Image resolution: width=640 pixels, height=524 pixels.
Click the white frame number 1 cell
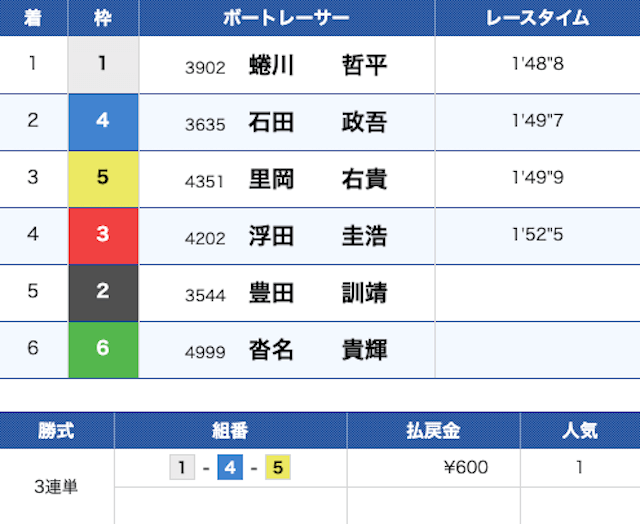(x=103, y=64)
